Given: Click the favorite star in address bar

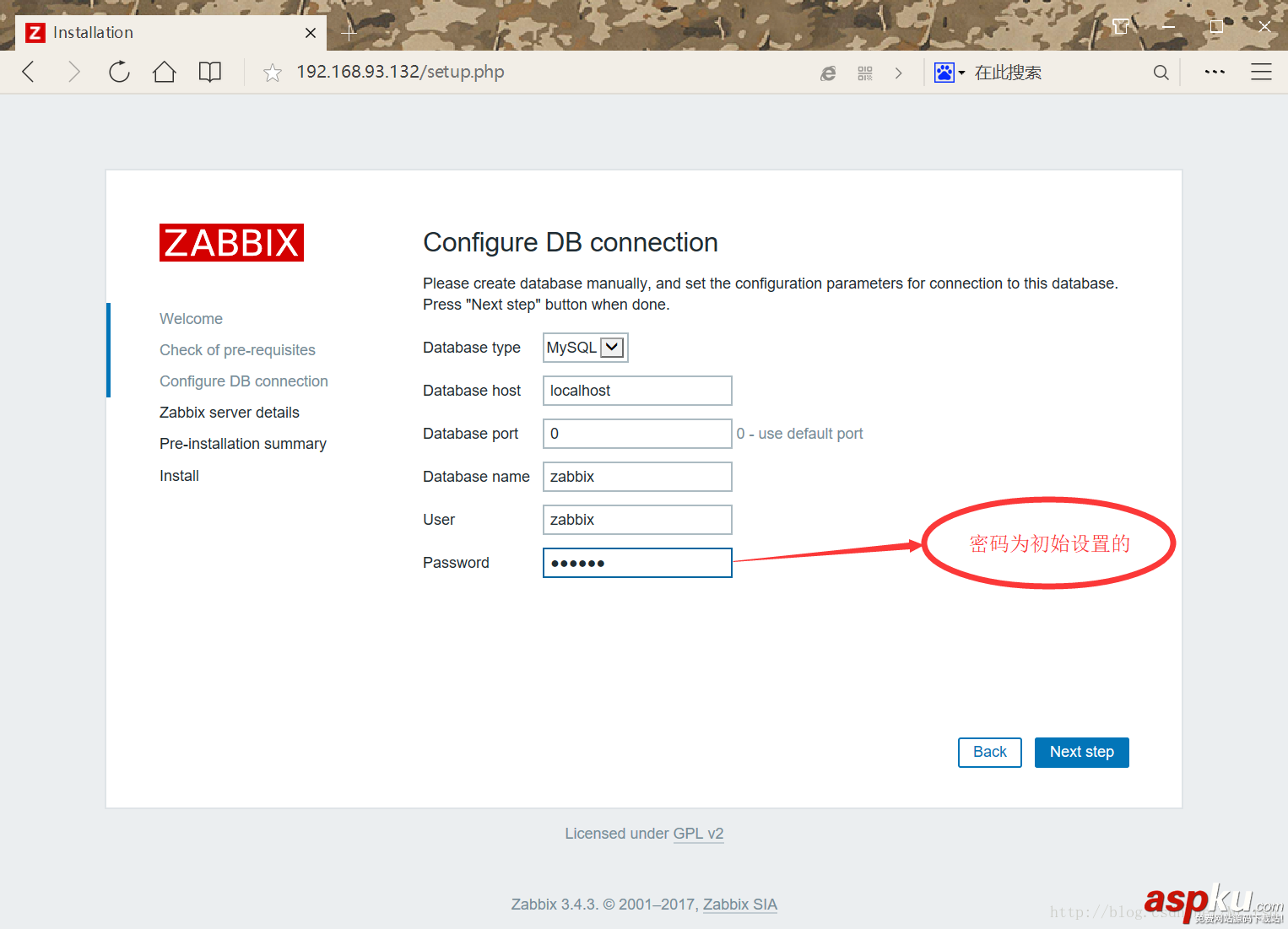Looking at the screenshot, I should (272, 72).
